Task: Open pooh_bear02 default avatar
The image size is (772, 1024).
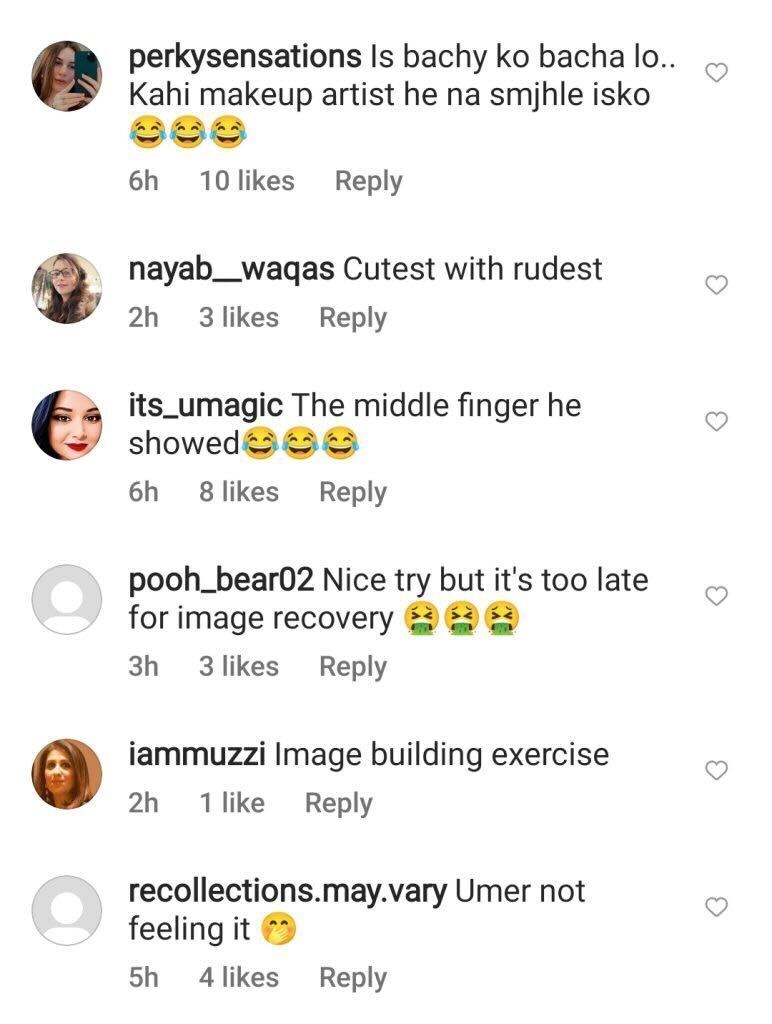Action: 67,599
